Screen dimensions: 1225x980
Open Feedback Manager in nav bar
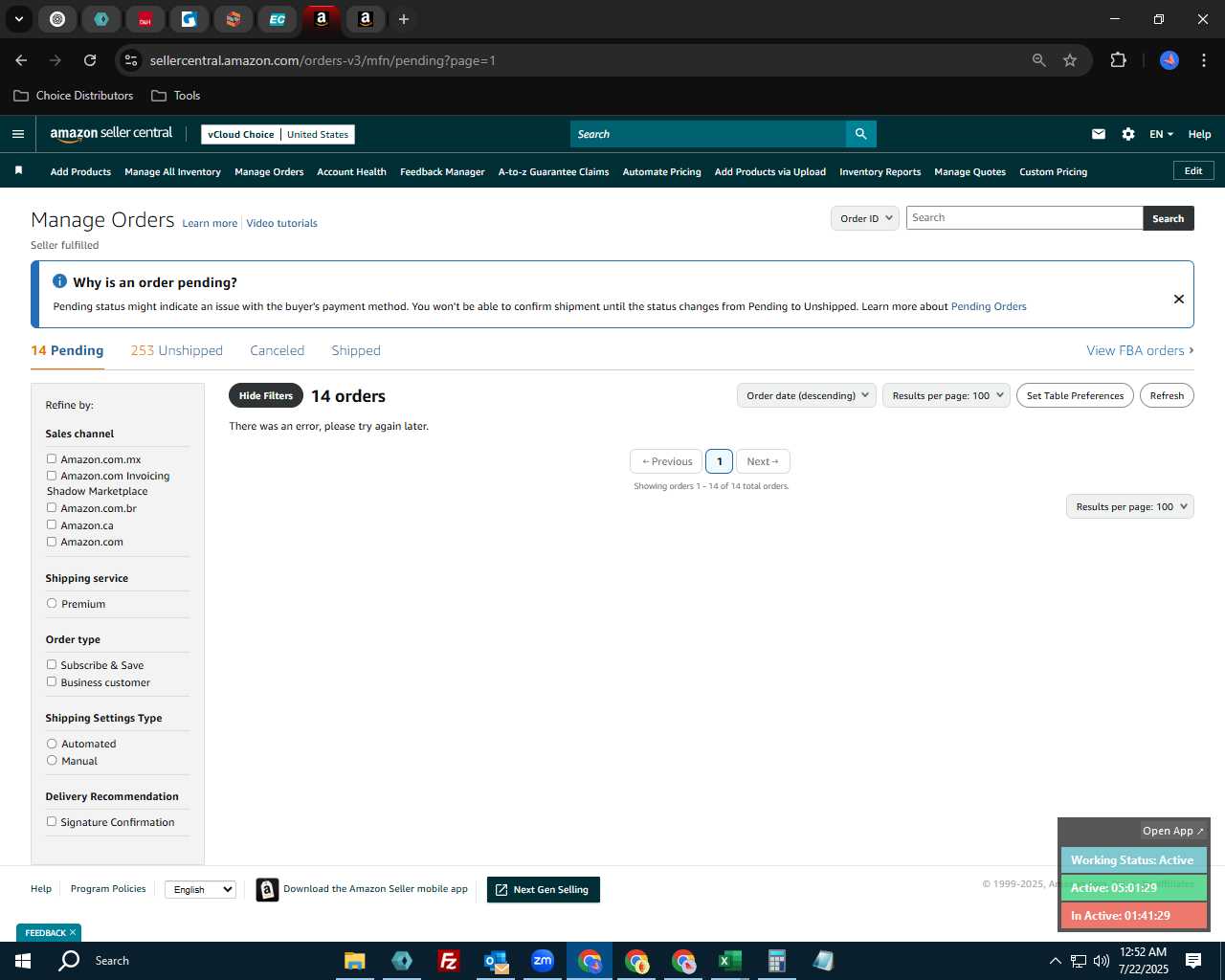click(442, 171)
